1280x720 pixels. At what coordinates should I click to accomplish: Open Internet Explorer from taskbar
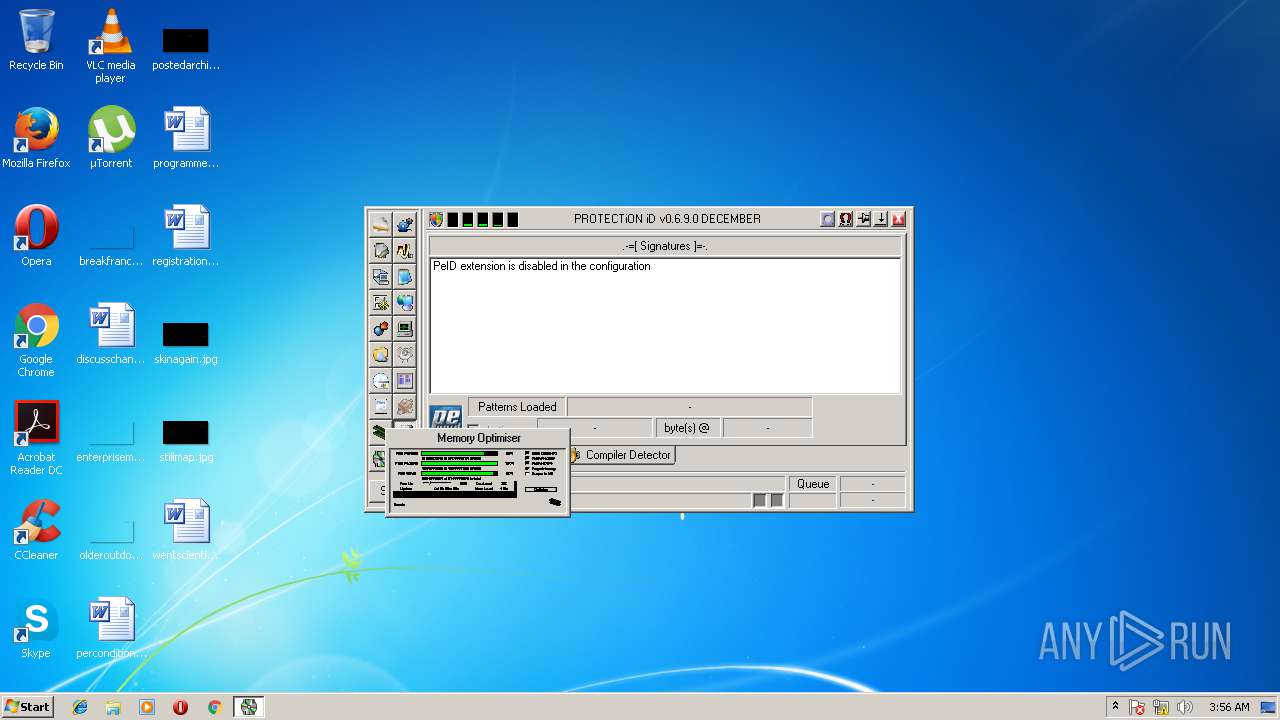coord(80,707)
